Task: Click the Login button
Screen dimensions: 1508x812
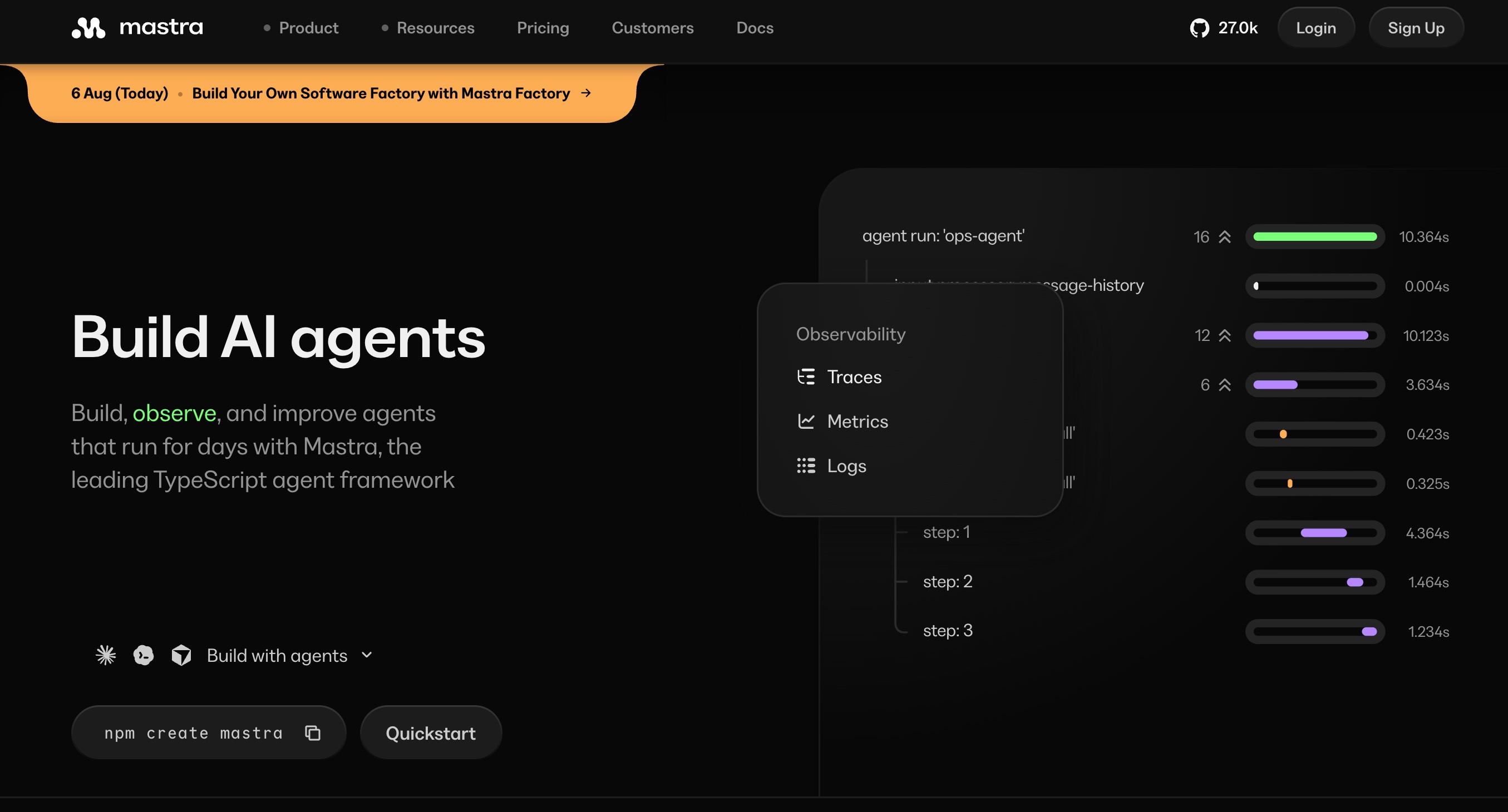Action: [1315, 27]
